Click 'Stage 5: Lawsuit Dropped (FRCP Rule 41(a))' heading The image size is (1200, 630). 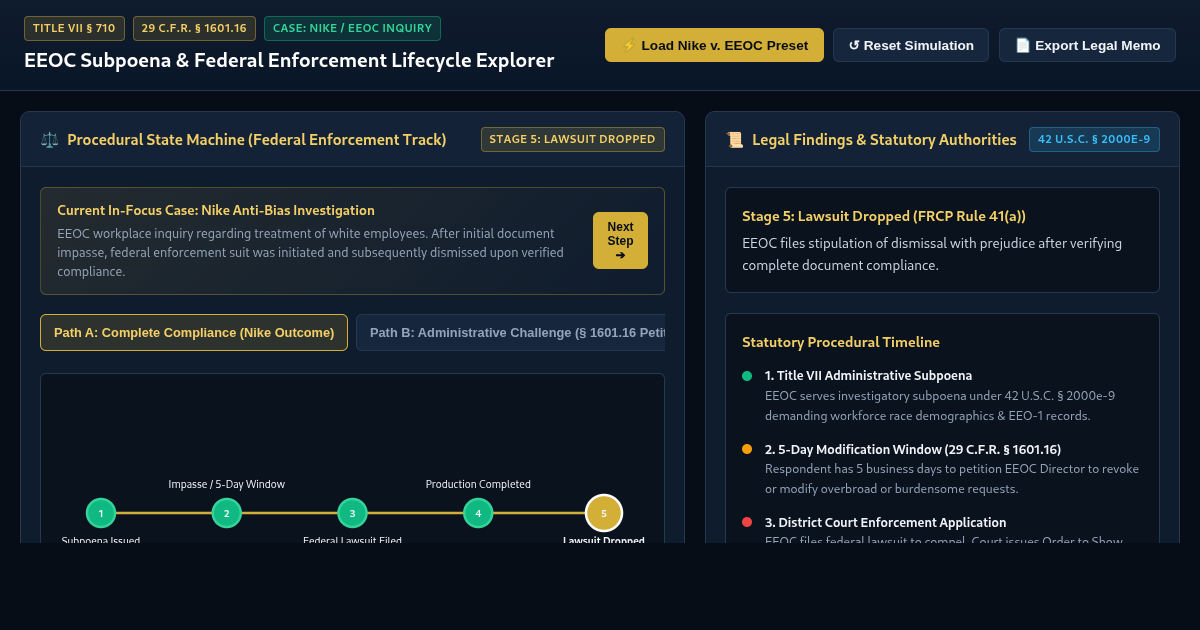click(x=884, y=216)
